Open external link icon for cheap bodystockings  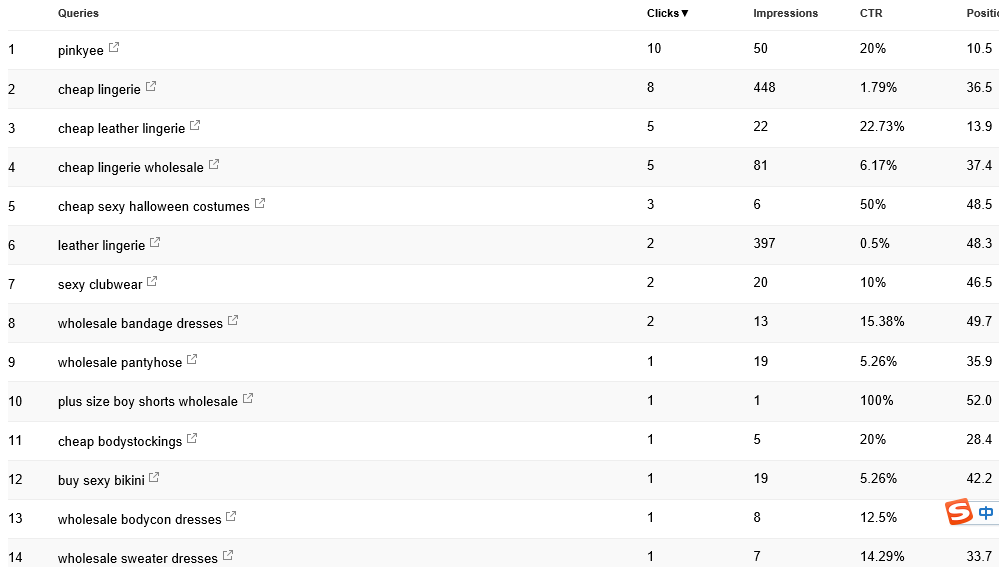pos(192,438)
